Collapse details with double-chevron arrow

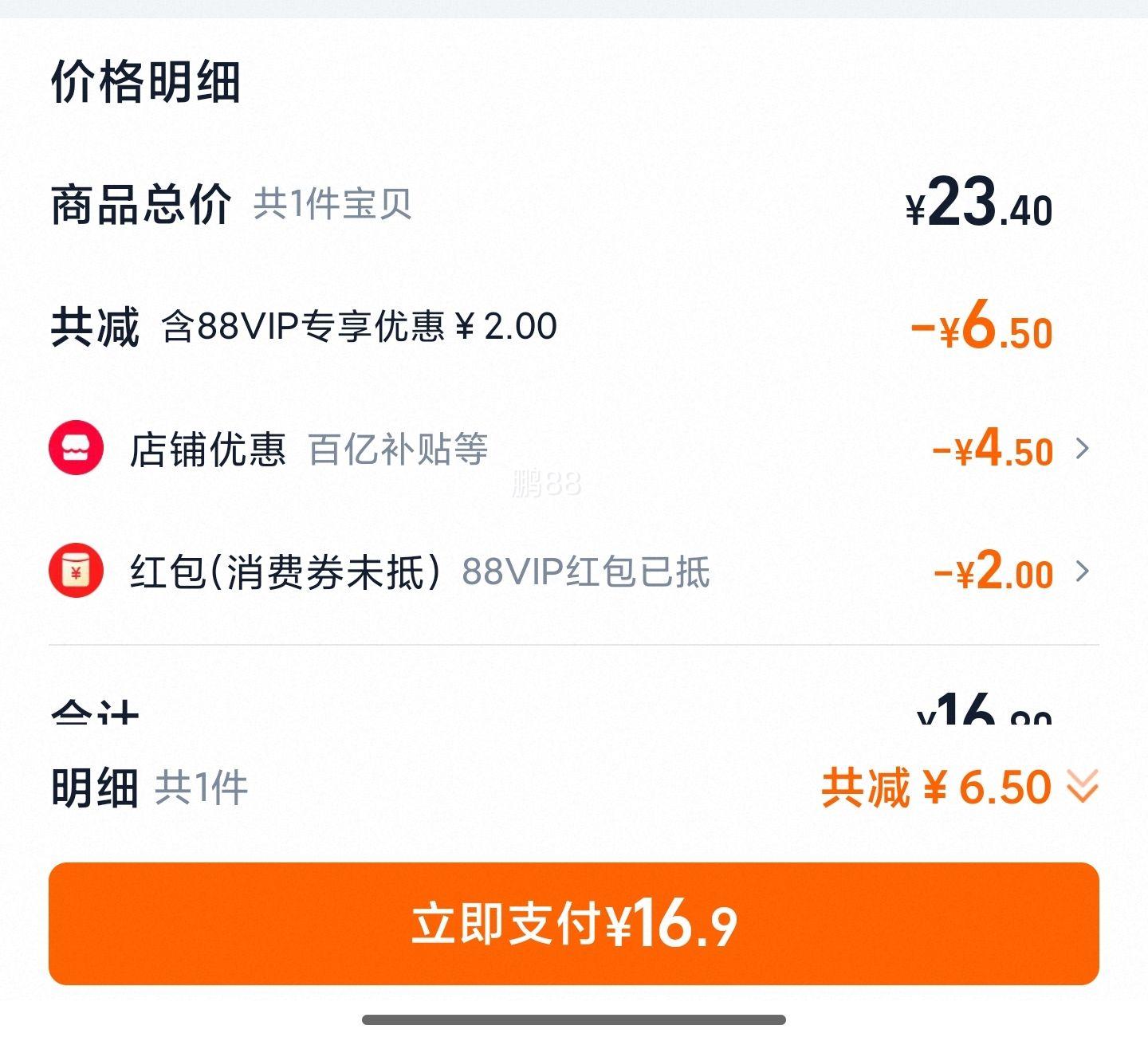(x=1083, y=787)
